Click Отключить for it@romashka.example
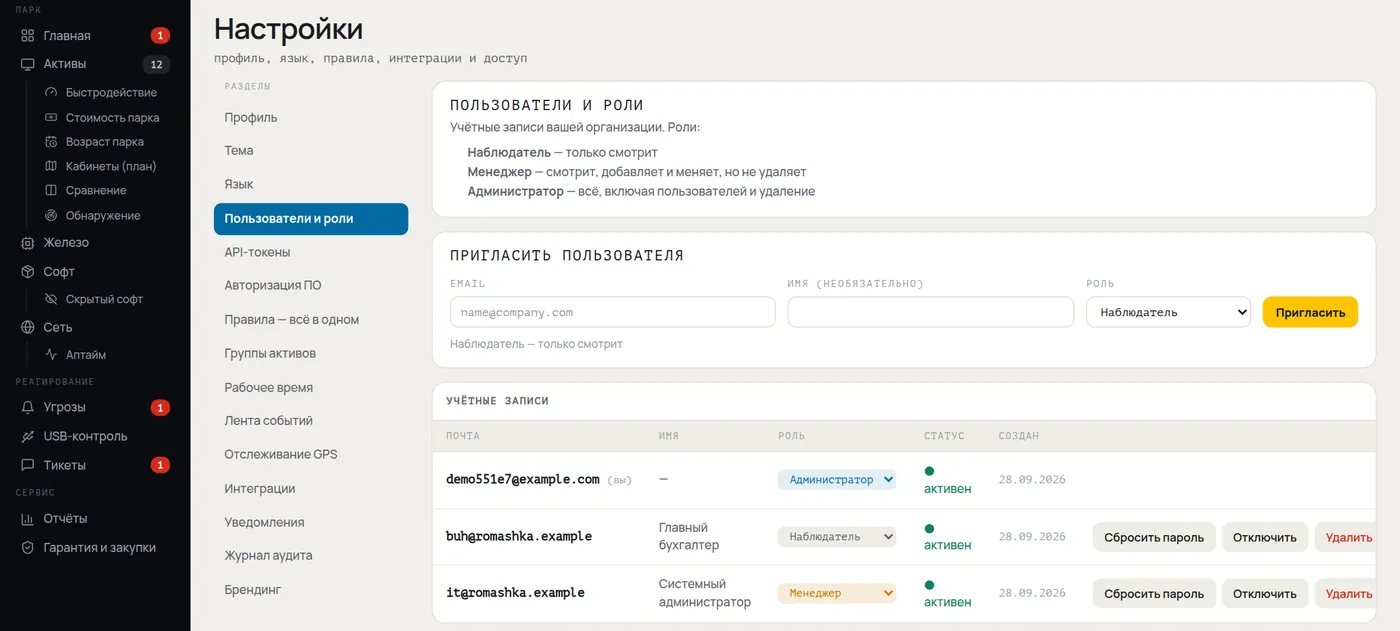 tap(1265, 593)
